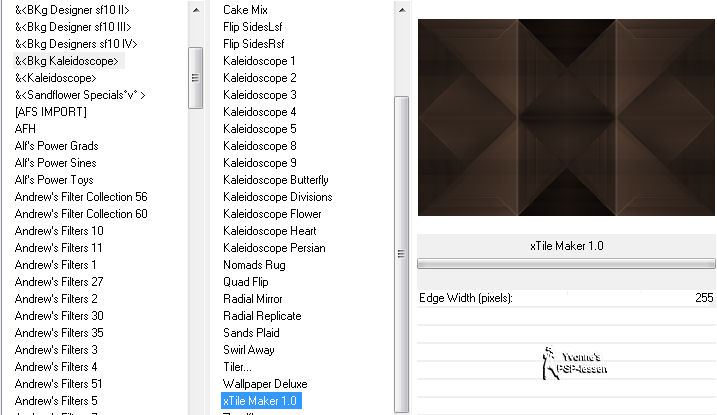717x415 pixels.
Task: Select Andrew's Filters 5 category
Action: [56, 401]
